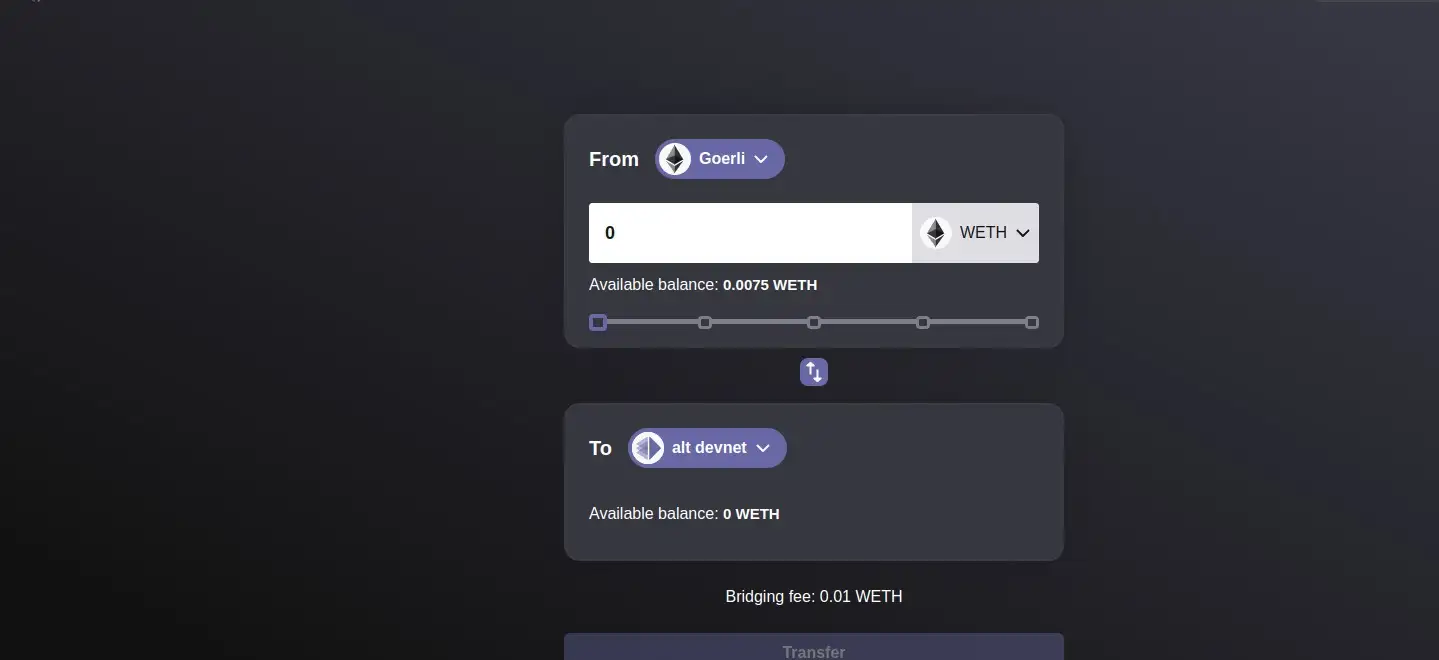The height and width of the screenshot is (660, 1439).
Task: Click the Bridging fee 0.01 WETH text
Action: click(x=814, y=597)
